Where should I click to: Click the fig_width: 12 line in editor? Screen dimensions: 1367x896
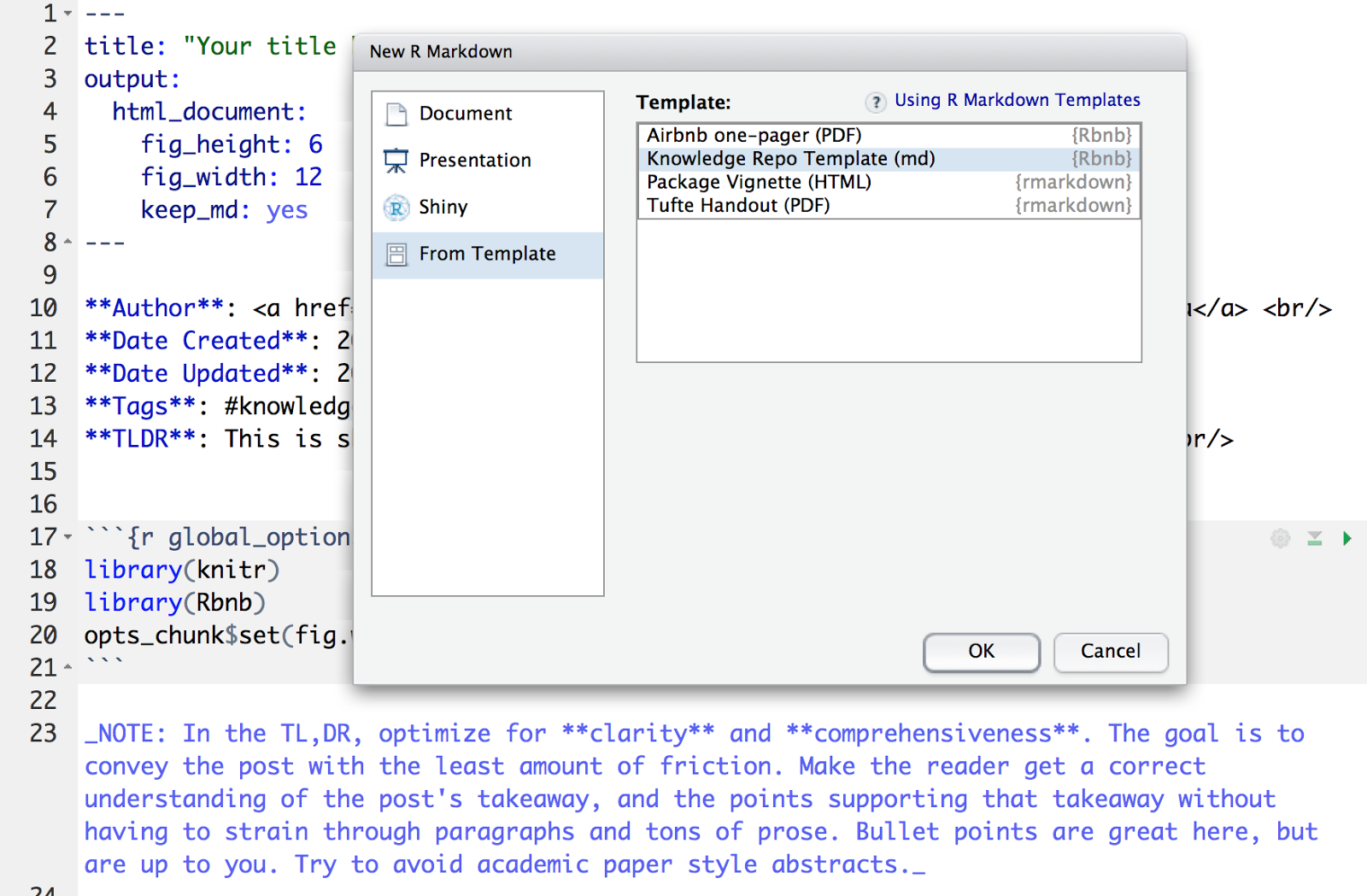[232, 177]
